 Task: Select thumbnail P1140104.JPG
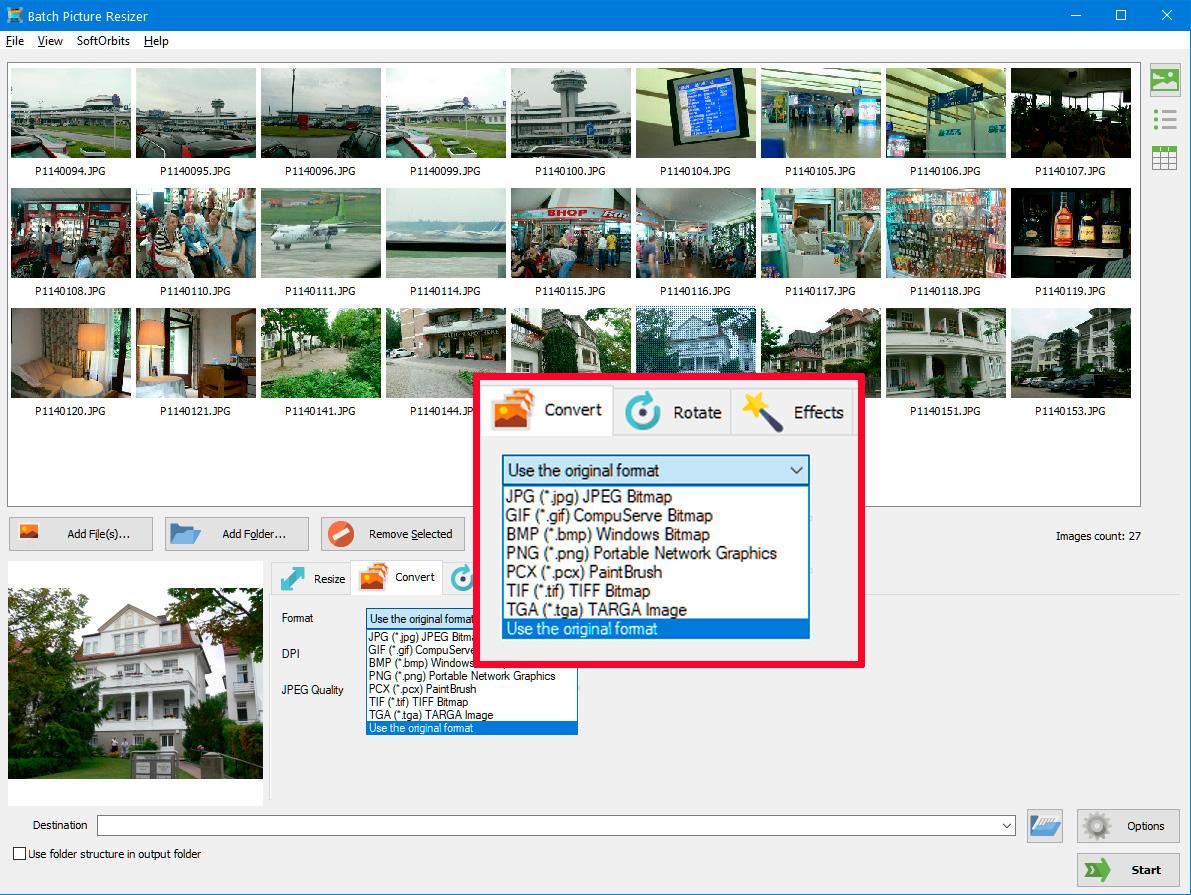(x=695, y=113)
